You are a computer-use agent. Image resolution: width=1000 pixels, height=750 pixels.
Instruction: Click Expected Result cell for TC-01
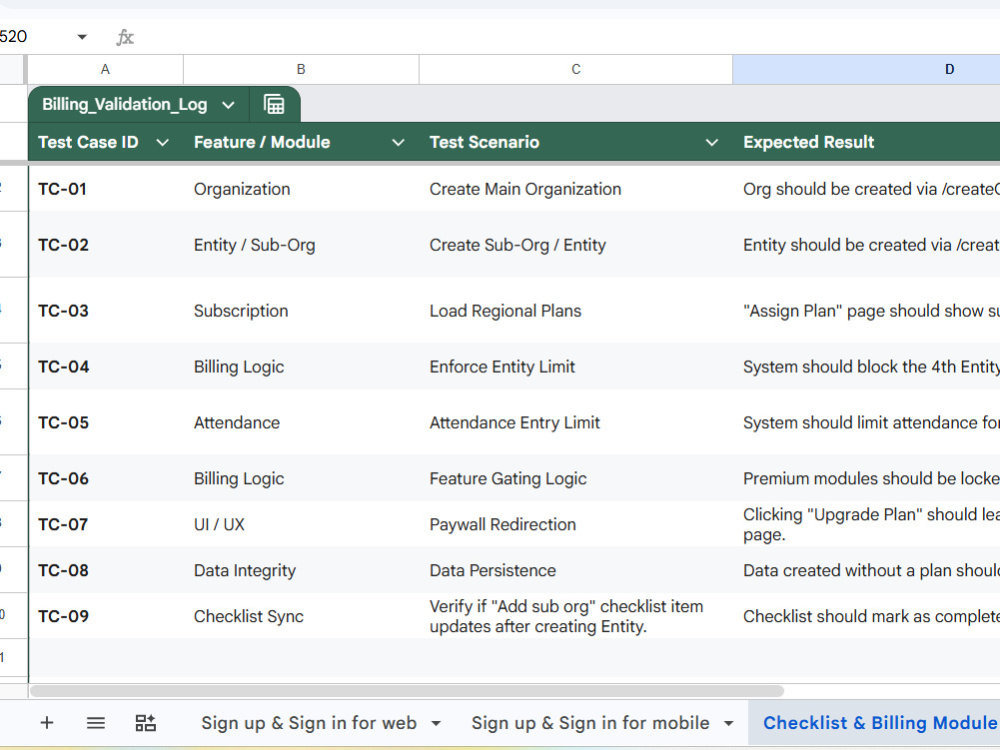click(x=866, y=189)
